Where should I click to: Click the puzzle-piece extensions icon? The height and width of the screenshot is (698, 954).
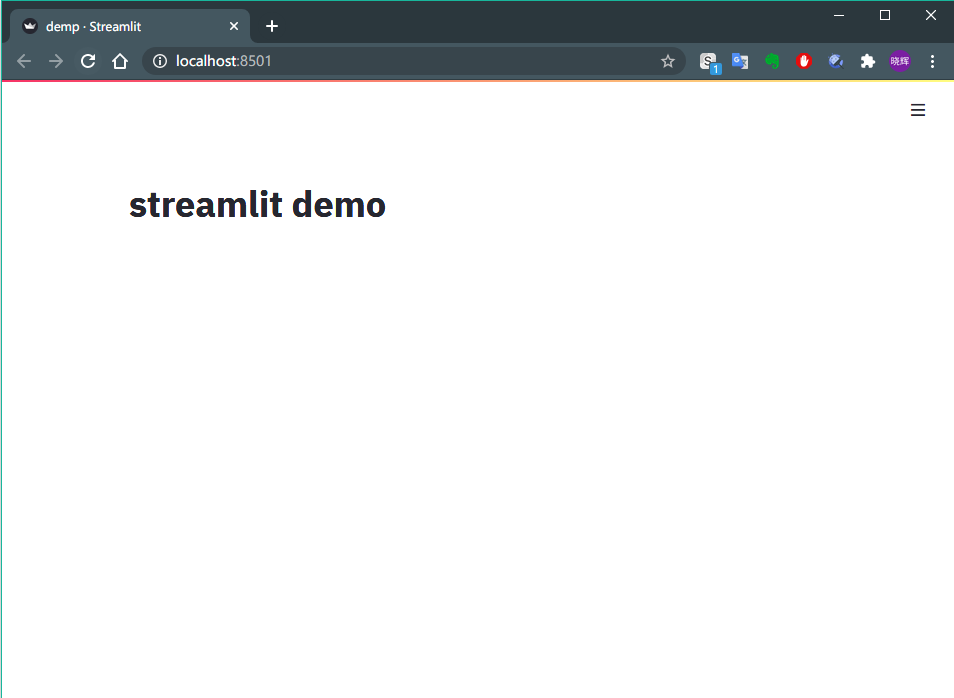click(x=868, y=61)
